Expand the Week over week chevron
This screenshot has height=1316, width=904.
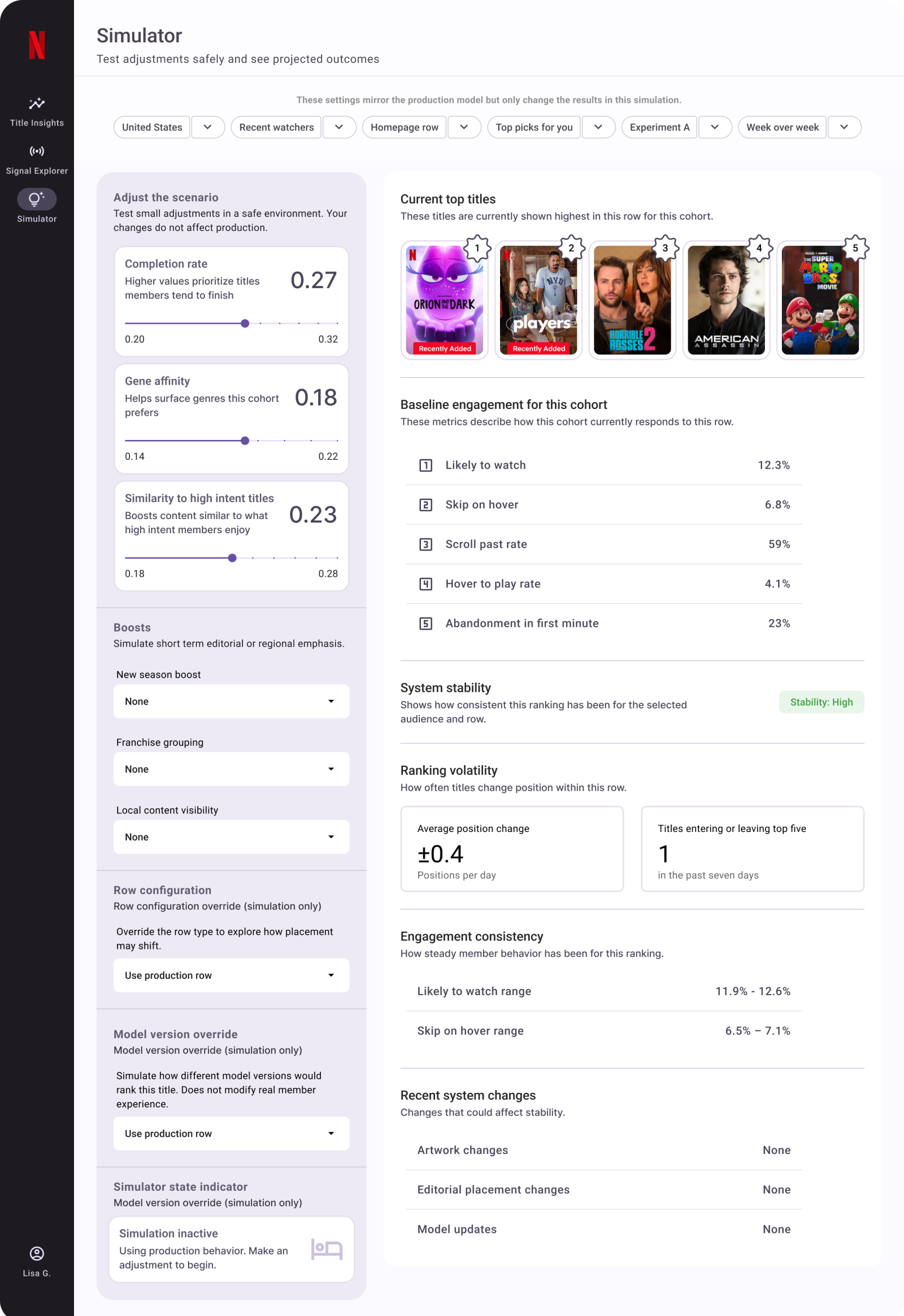(x=844, y=128)
